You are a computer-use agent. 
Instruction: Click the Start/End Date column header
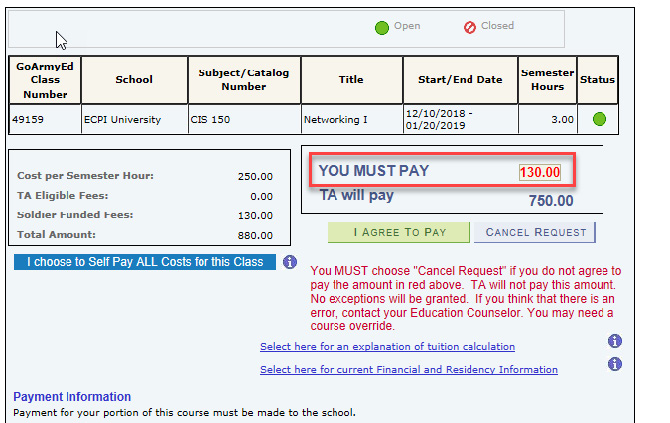click(460, 79)
